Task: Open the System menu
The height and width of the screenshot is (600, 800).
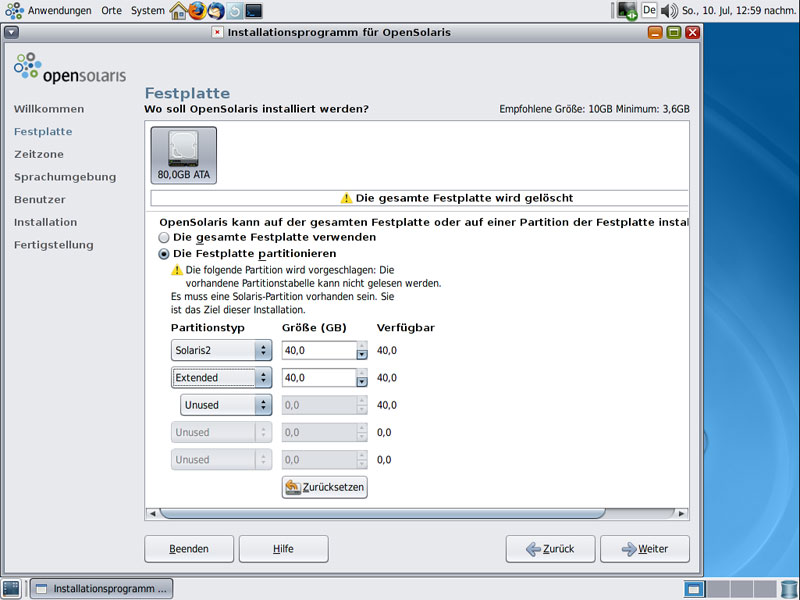Action: click(x=148, y=11)
